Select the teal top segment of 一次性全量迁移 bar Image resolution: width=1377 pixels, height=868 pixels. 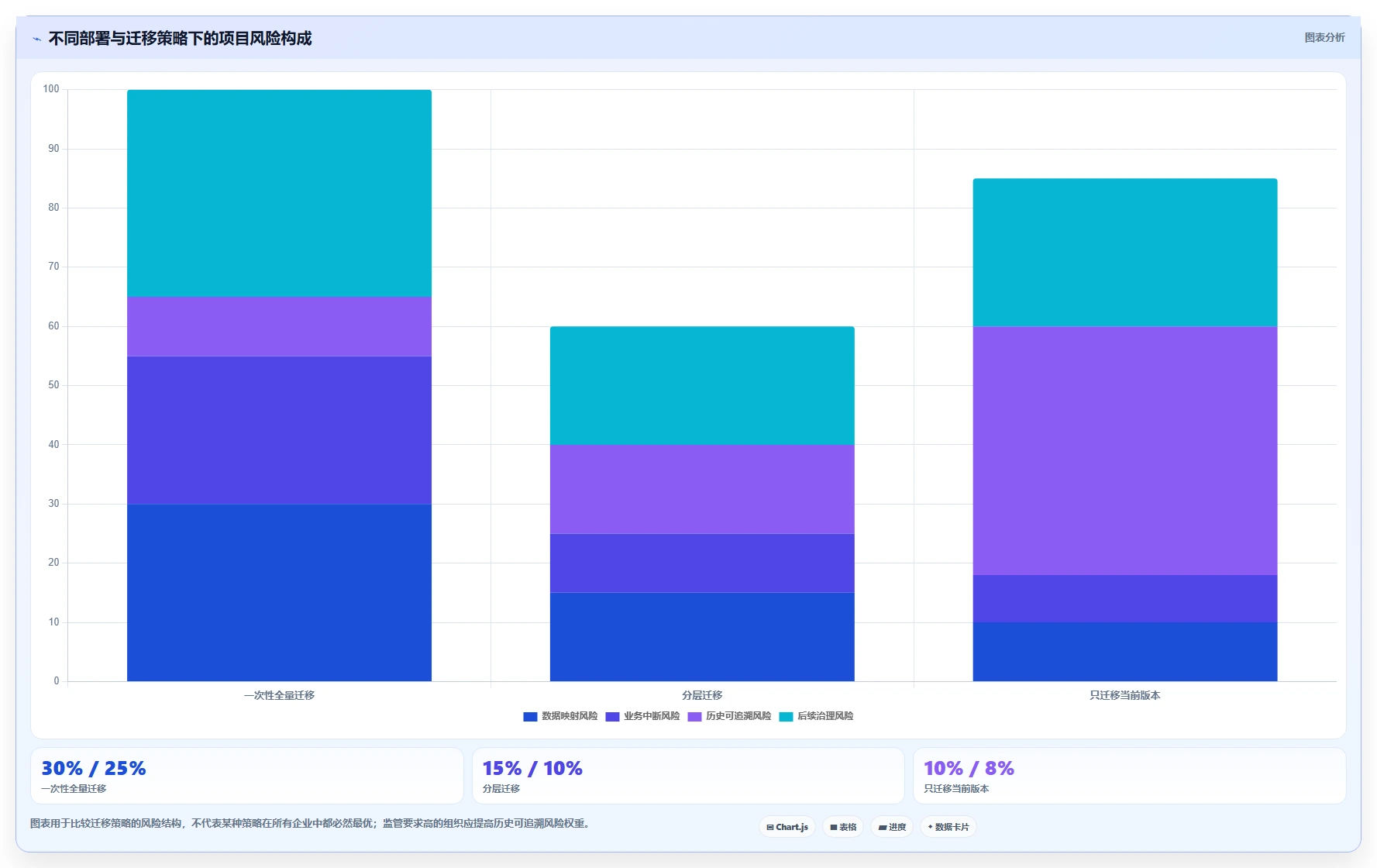click(279, 193)
